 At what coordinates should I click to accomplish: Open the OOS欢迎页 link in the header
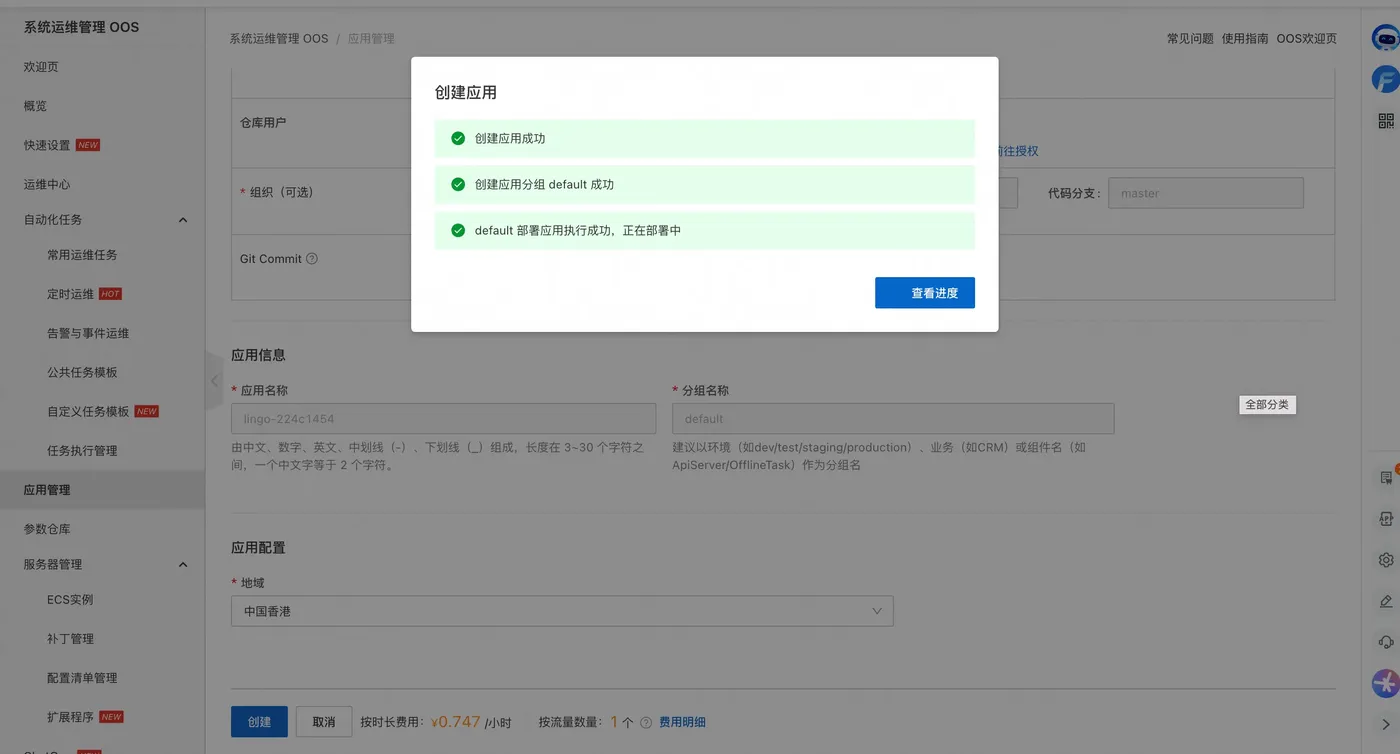1306,39
